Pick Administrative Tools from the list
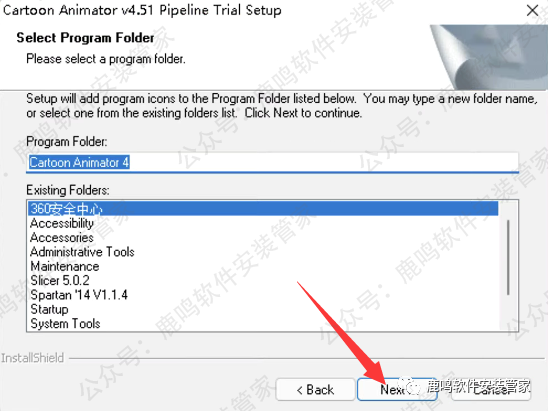Screen dimensions: 548x411 82,252
